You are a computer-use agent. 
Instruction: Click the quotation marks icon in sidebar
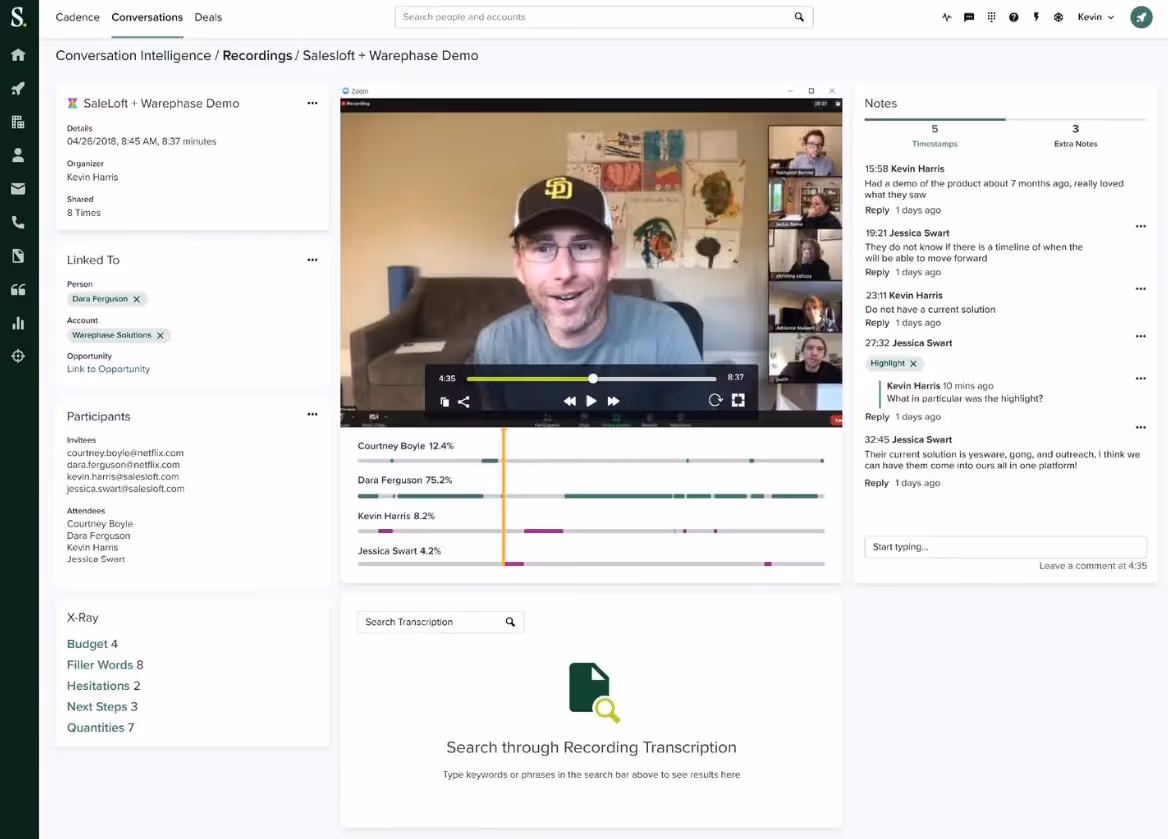pos(18,289)
